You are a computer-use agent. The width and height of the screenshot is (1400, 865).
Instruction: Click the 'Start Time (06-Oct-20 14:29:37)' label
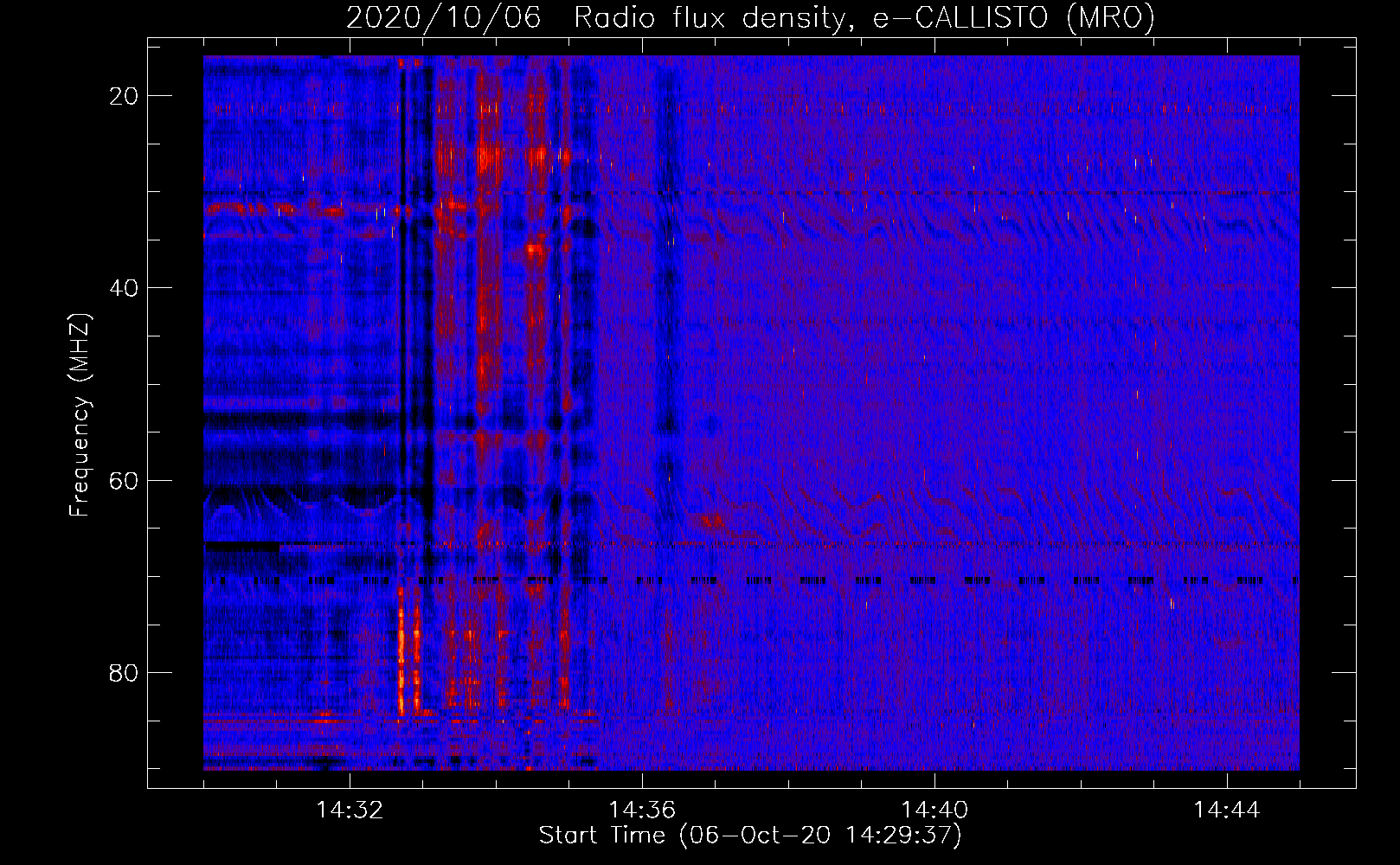(750, 836)
